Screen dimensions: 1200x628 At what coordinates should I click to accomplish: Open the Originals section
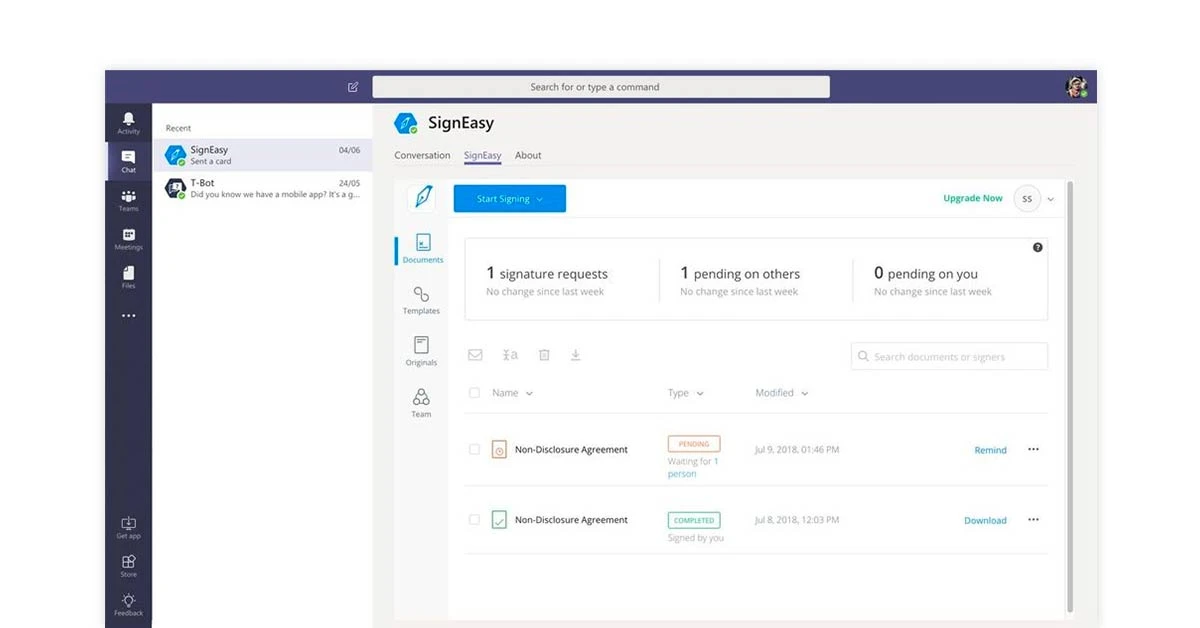point(421,351)
